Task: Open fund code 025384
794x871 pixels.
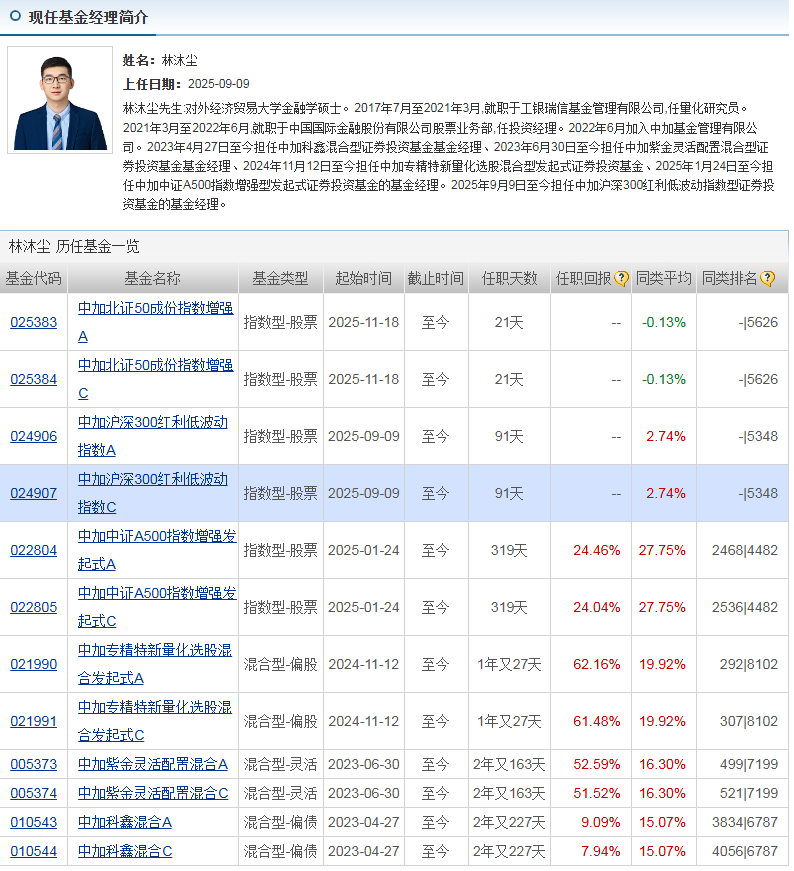Action: point(33,379)
